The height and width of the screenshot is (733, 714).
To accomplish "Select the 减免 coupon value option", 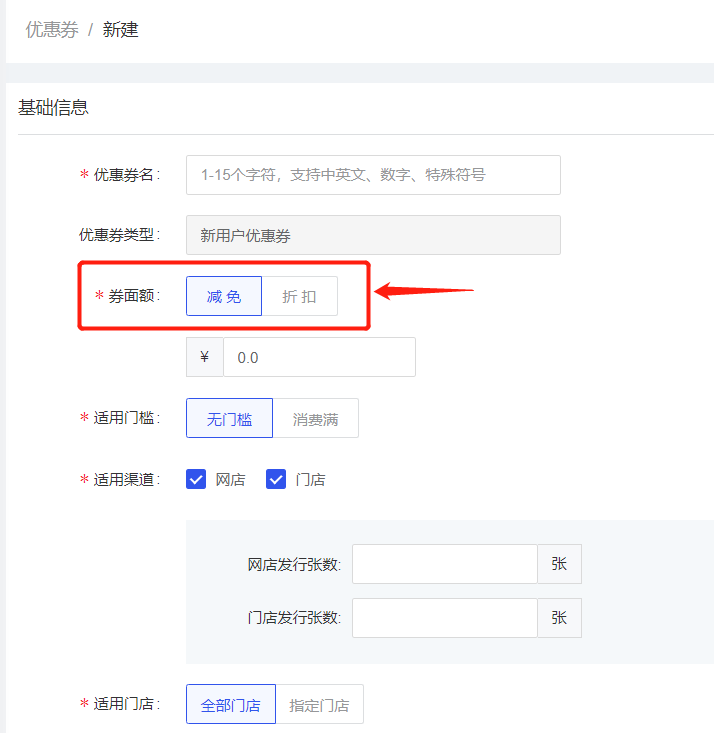I will [224, 296].
